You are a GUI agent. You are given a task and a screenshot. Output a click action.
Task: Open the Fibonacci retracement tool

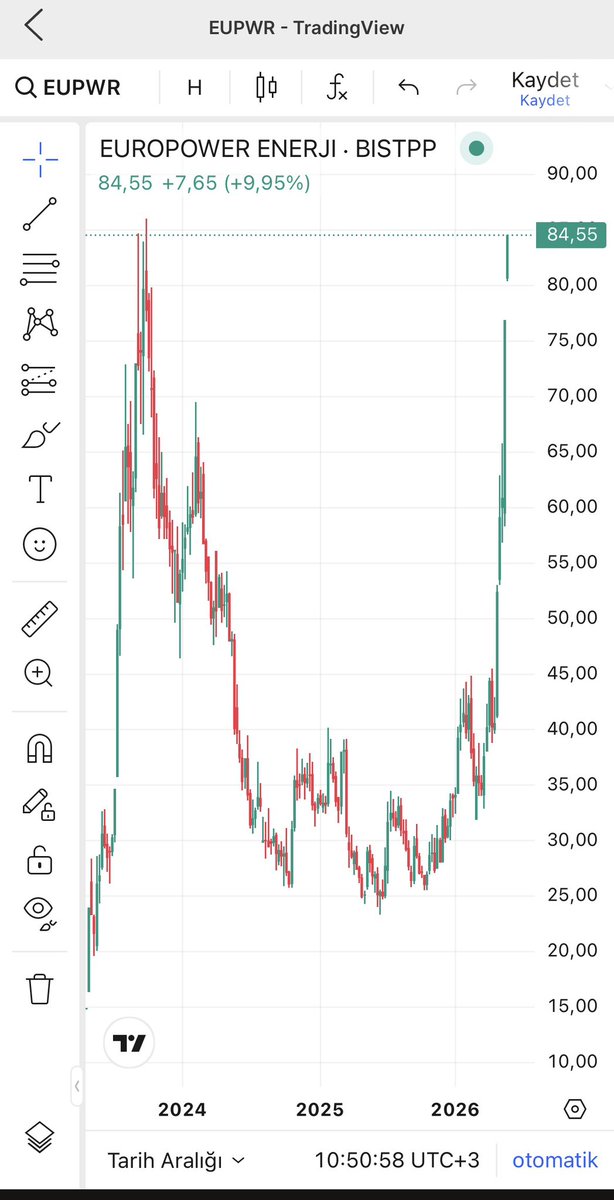[x=40, y=268]
